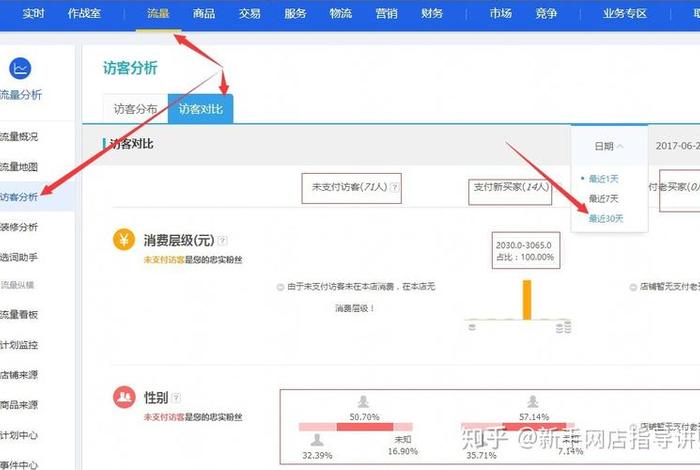Open 计划中心 in the sidebar
The height and width of the screenshot is (470, 700).
[x=19, y=435]
